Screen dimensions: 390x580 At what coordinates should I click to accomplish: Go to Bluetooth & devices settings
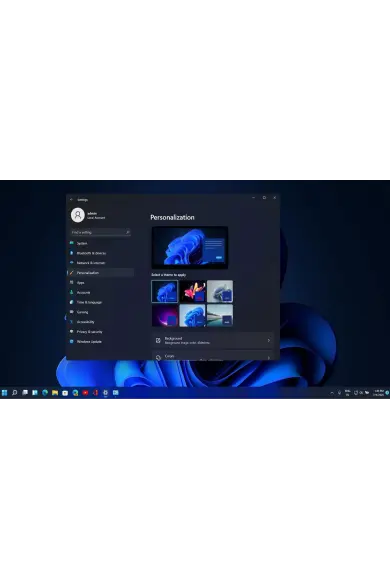click(100, 253)
